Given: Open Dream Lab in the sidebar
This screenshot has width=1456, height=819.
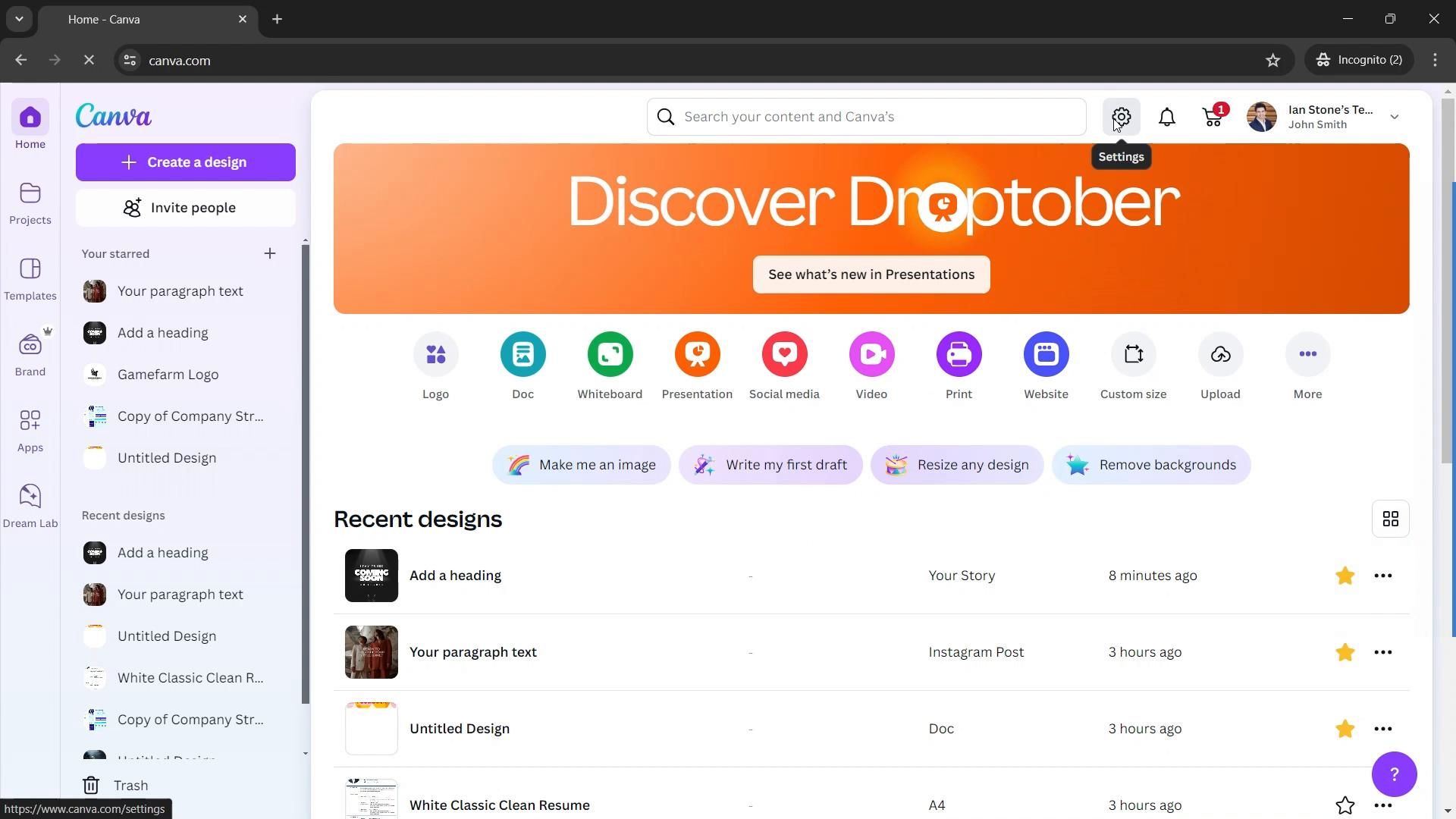Looking at the screenshot, I should tap(30, 506).
